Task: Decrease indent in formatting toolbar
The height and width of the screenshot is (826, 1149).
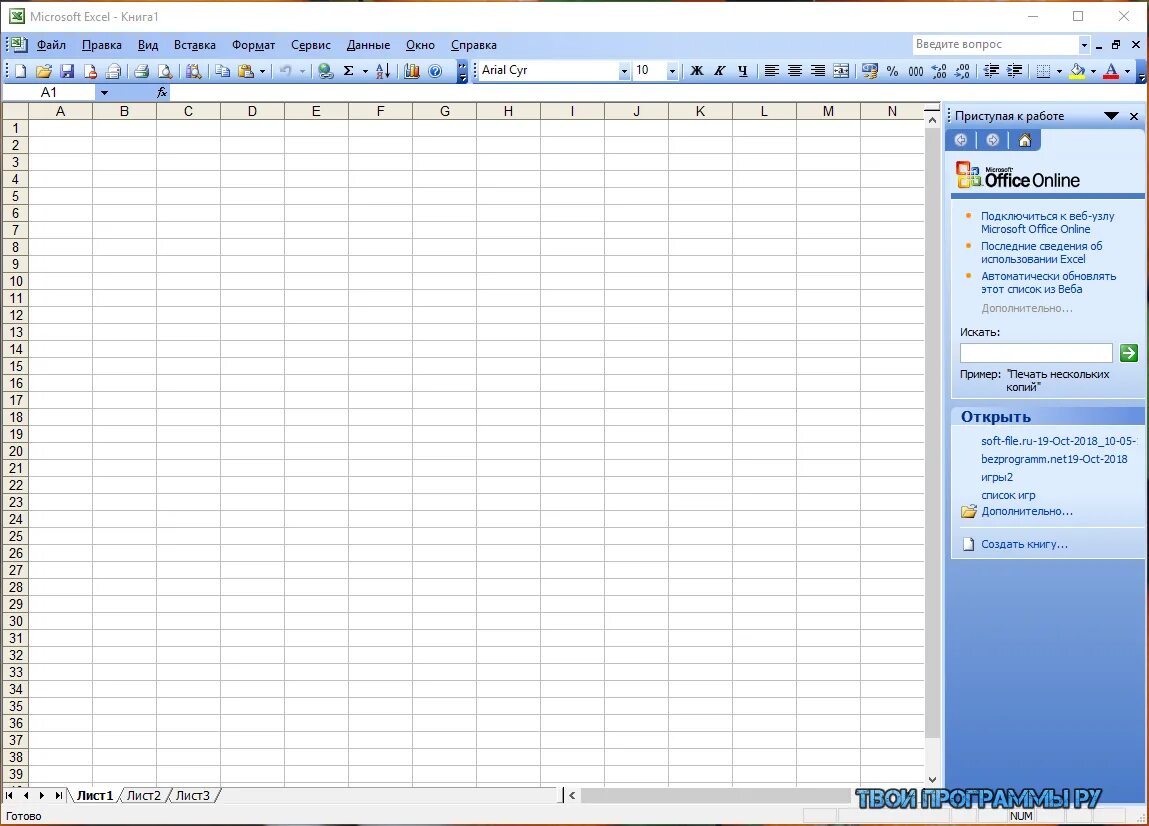Action: (991, 71)
